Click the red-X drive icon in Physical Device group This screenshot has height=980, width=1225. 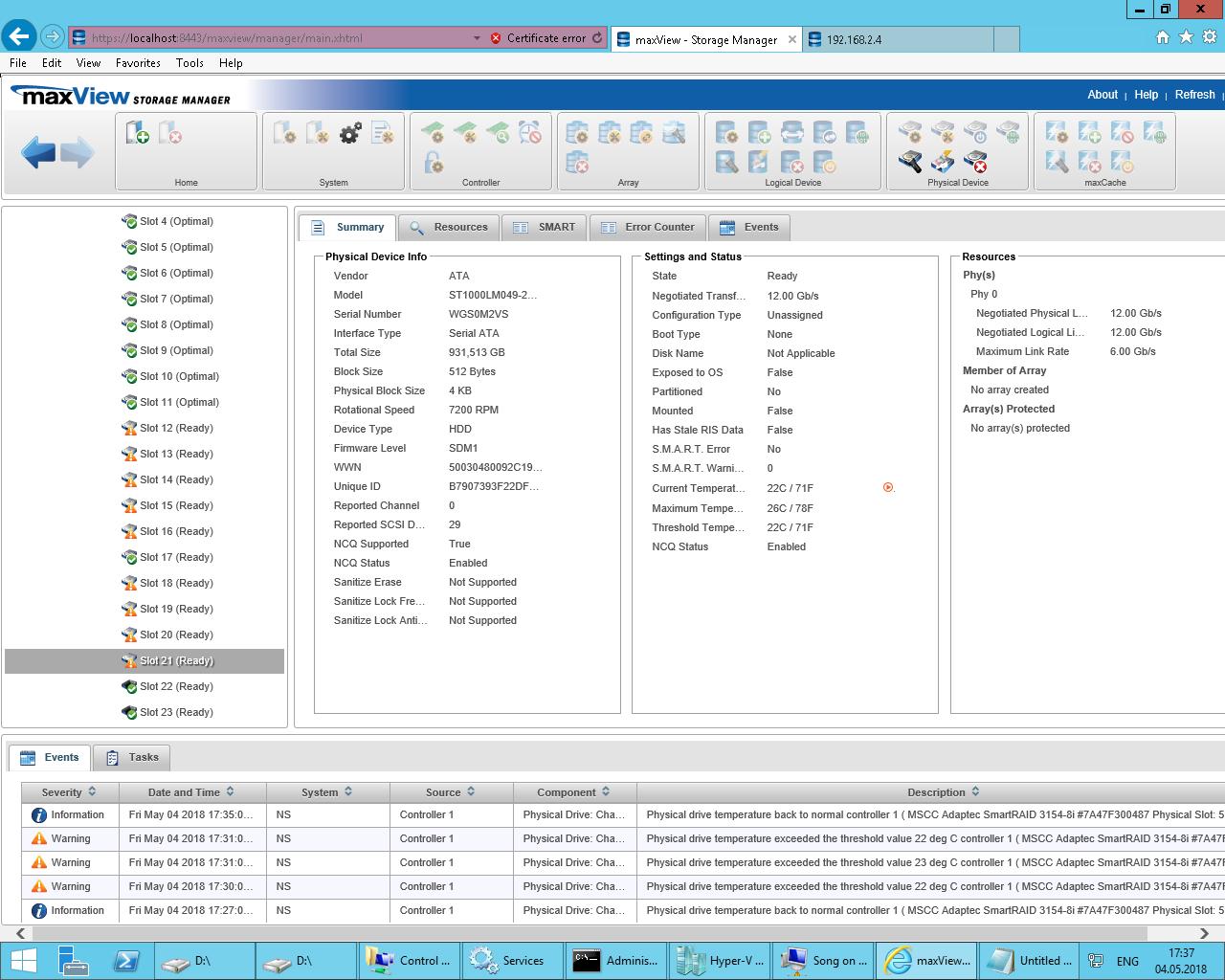(x=975, y=162)
